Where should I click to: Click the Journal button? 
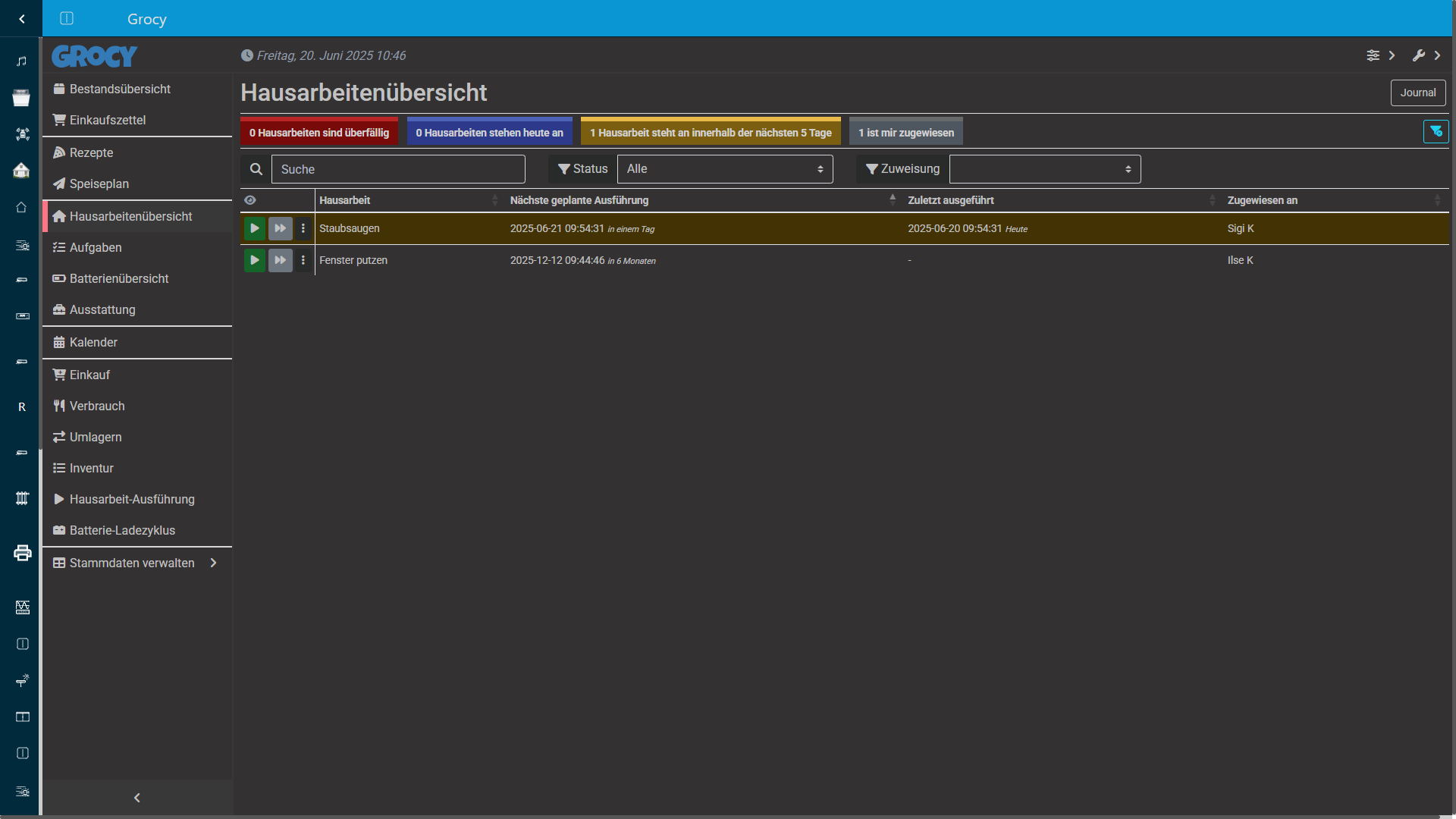tap(1417, 93)
